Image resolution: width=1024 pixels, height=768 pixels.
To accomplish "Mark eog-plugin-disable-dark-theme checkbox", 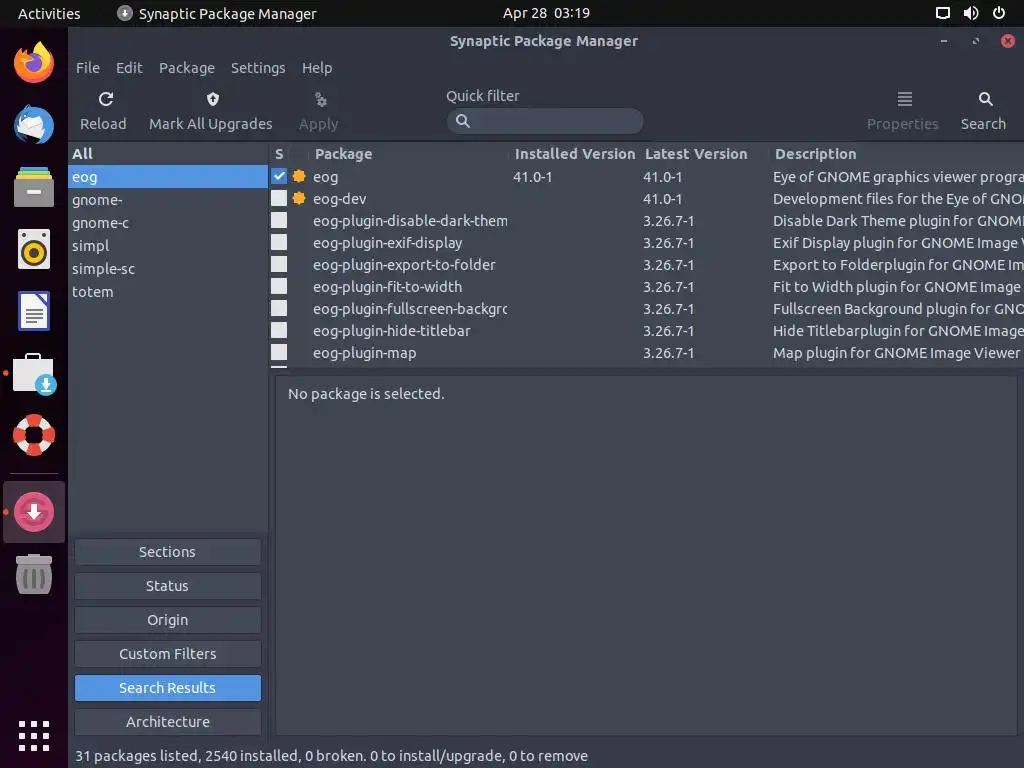I will (279, 221).
